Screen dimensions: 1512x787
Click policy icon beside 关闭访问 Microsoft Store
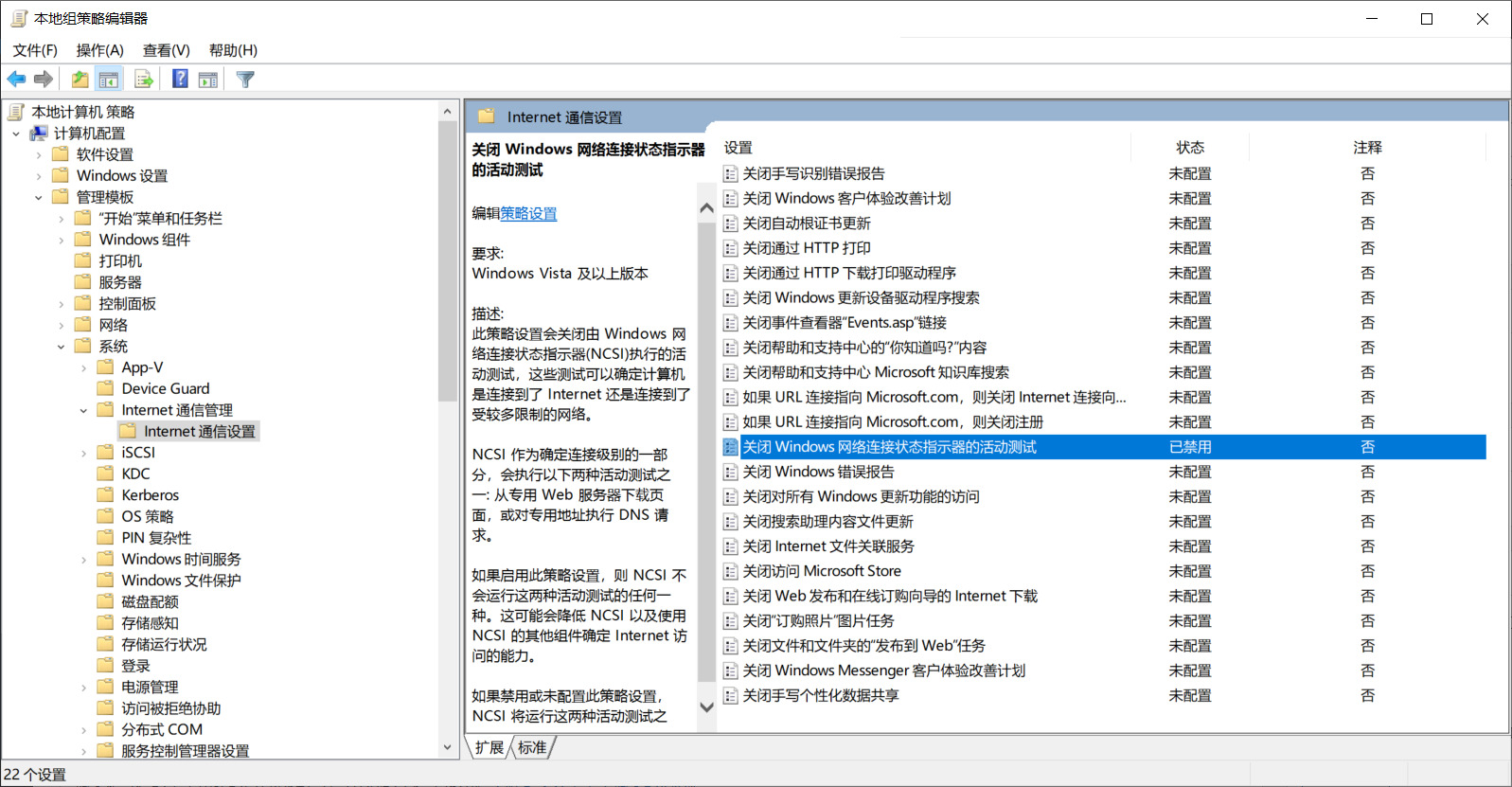tap(731, 571)
